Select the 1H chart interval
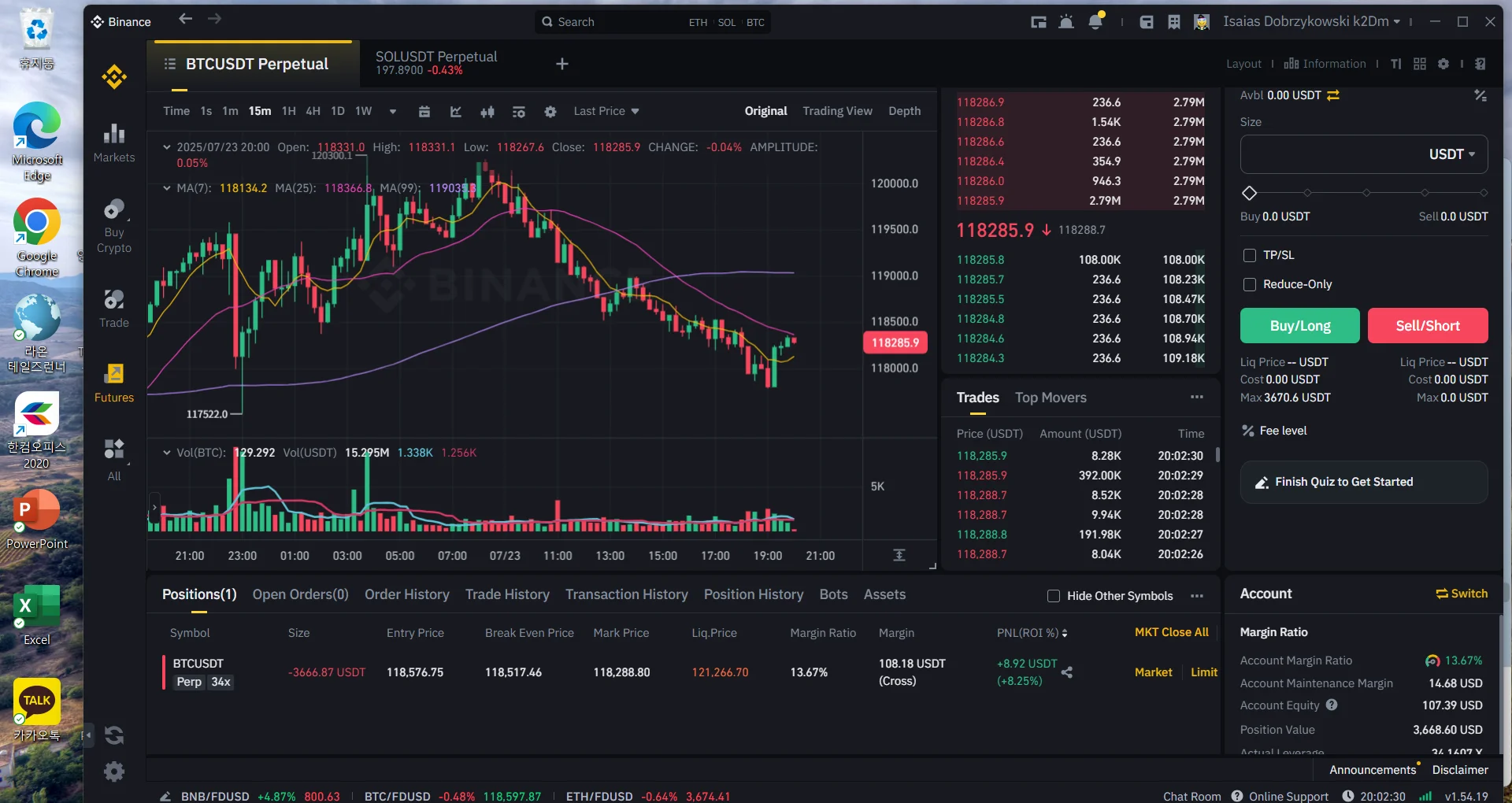1512x803 pixels. [x=289, y=111]
